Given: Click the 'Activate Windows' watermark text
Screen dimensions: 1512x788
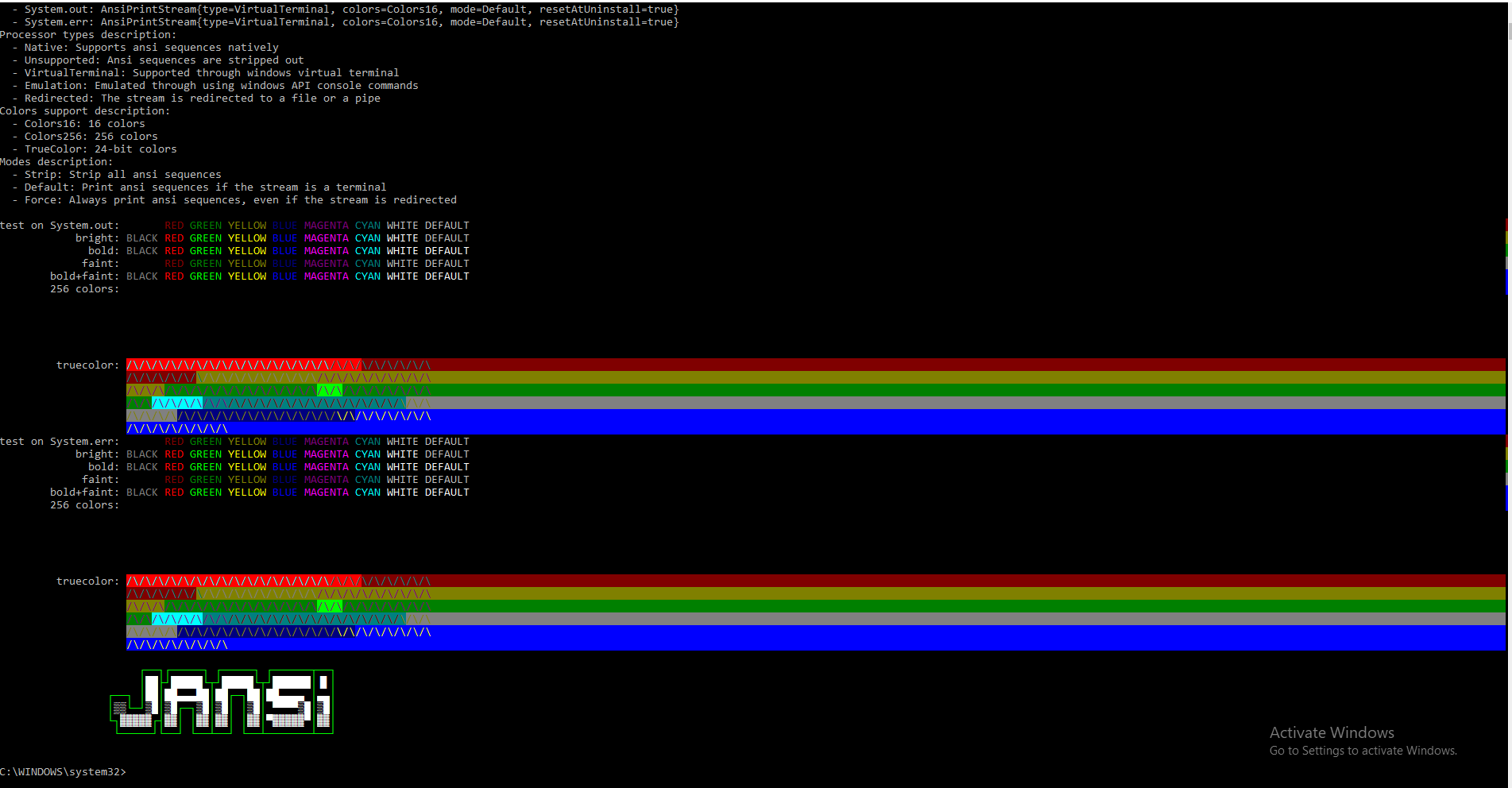Looking at the screenshot, I should (1332, 732).
